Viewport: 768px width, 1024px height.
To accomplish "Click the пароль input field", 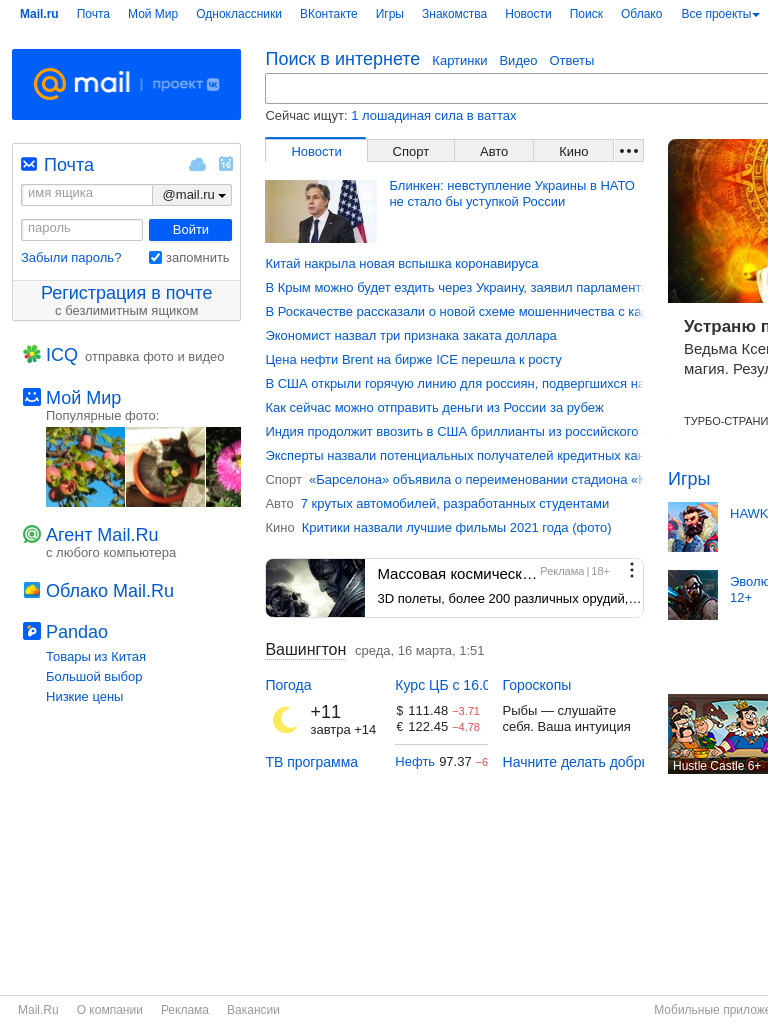I will 82,230.
